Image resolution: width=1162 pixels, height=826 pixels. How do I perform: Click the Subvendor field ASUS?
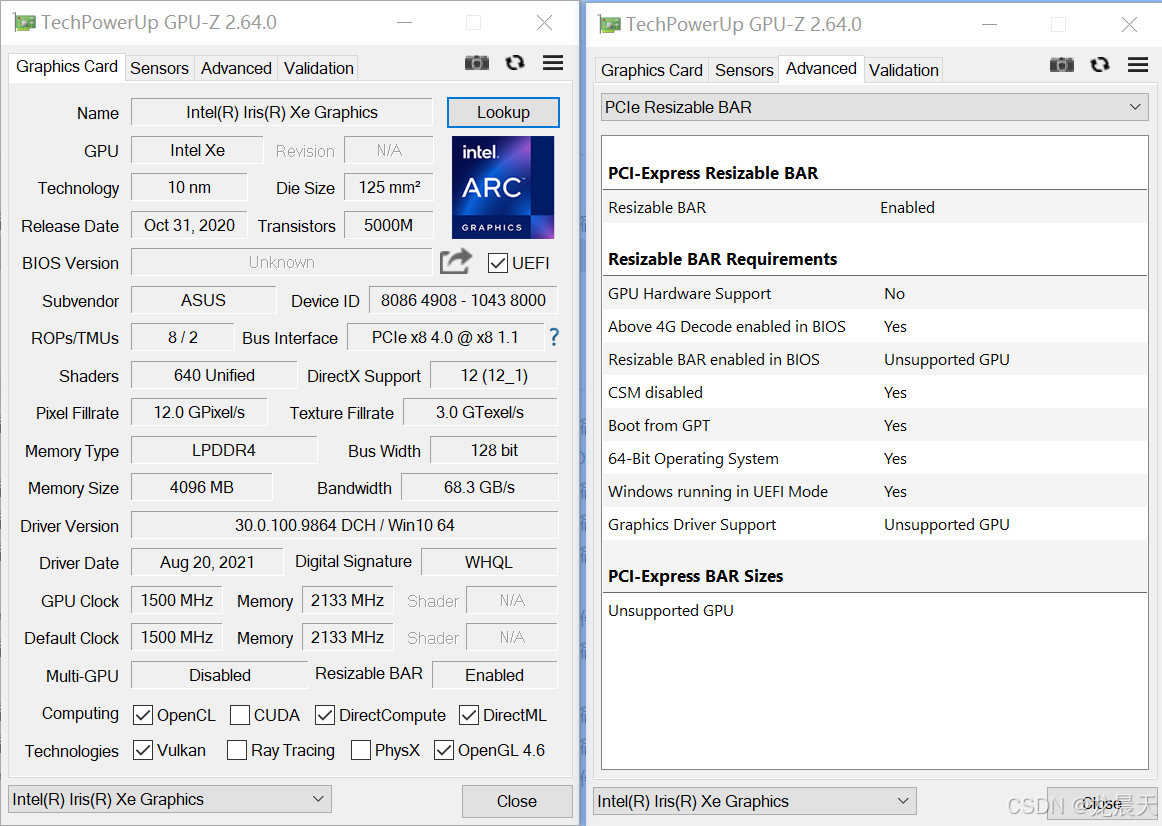pos(203,300)
